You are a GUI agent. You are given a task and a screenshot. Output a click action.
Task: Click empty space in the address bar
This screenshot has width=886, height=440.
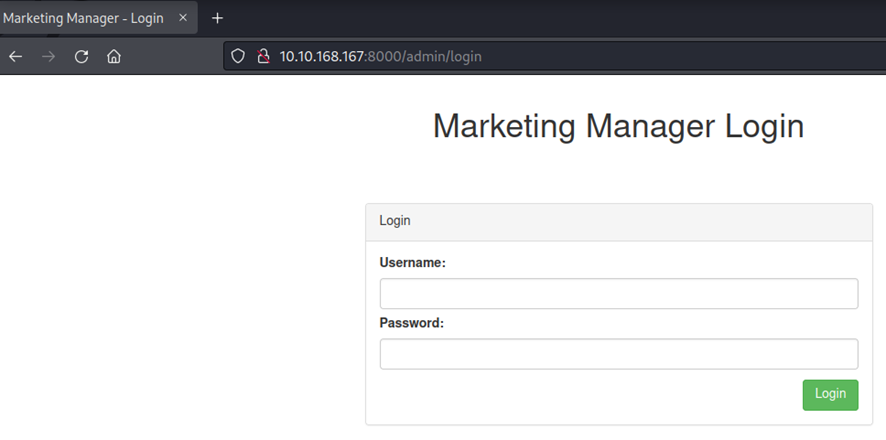680,56
